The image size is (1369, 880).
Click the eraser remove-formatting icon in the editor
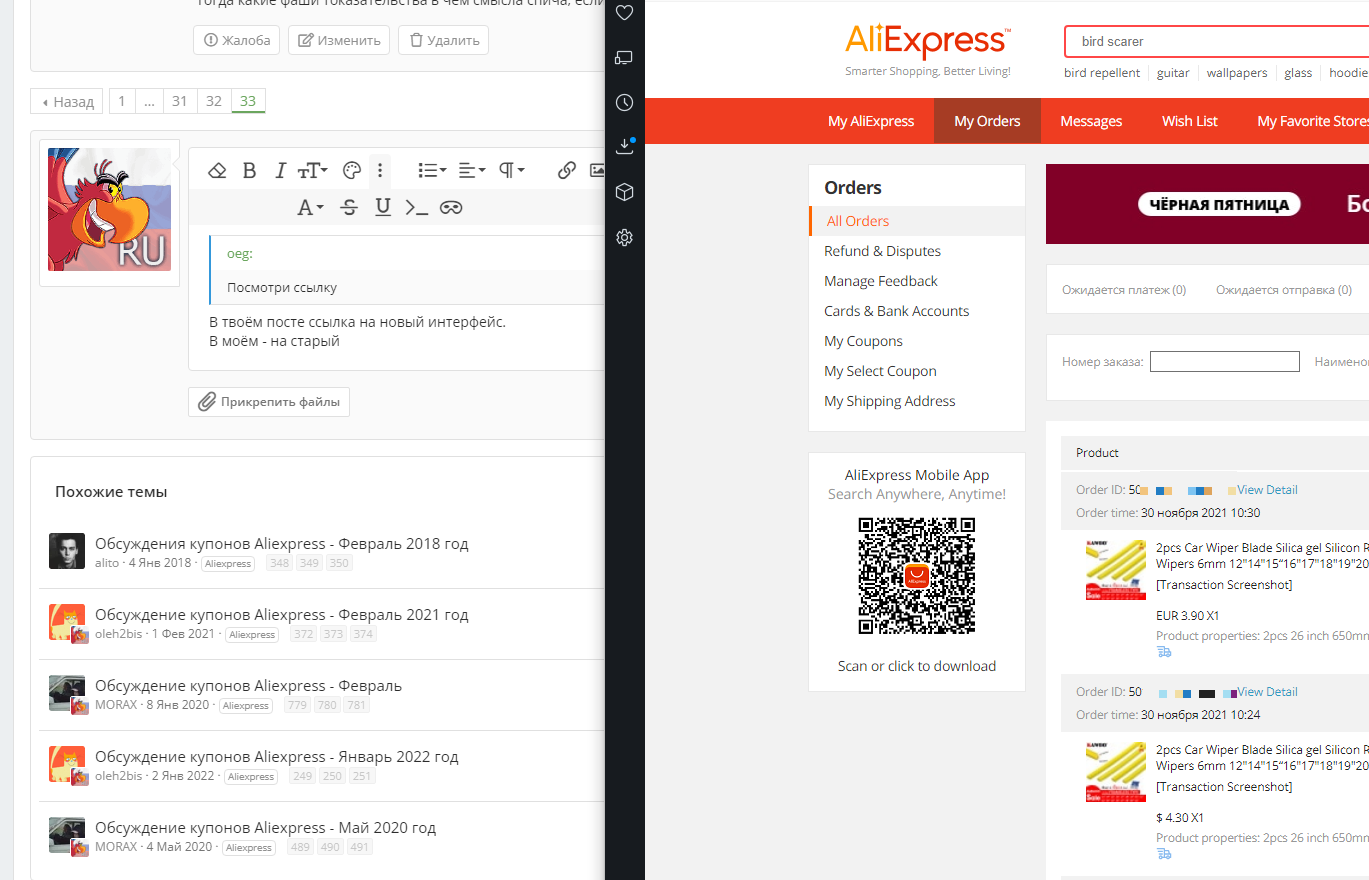(x=217, y=170)
